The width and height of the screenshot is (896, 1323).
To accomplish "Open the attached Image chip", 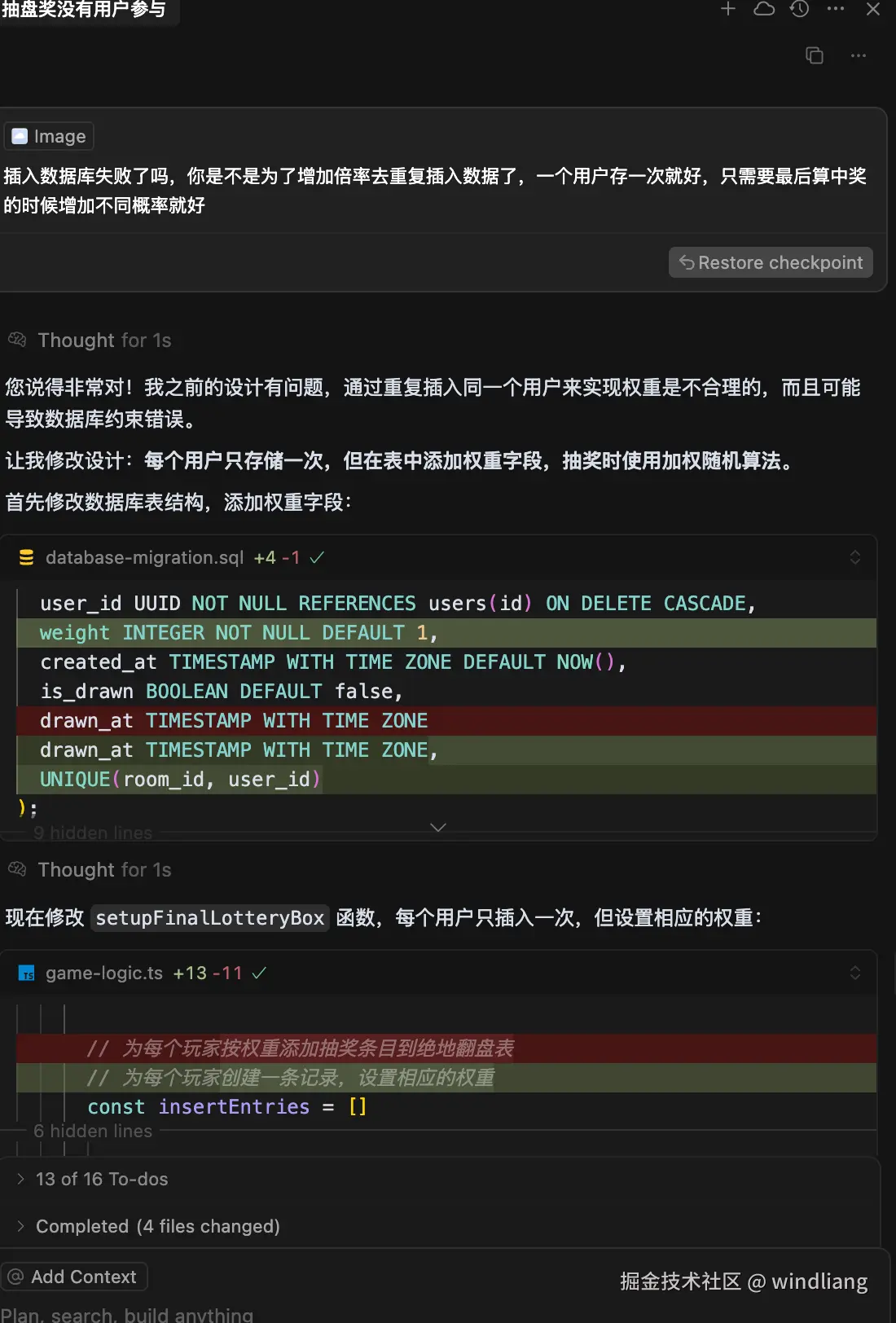I will click(49, 136).
